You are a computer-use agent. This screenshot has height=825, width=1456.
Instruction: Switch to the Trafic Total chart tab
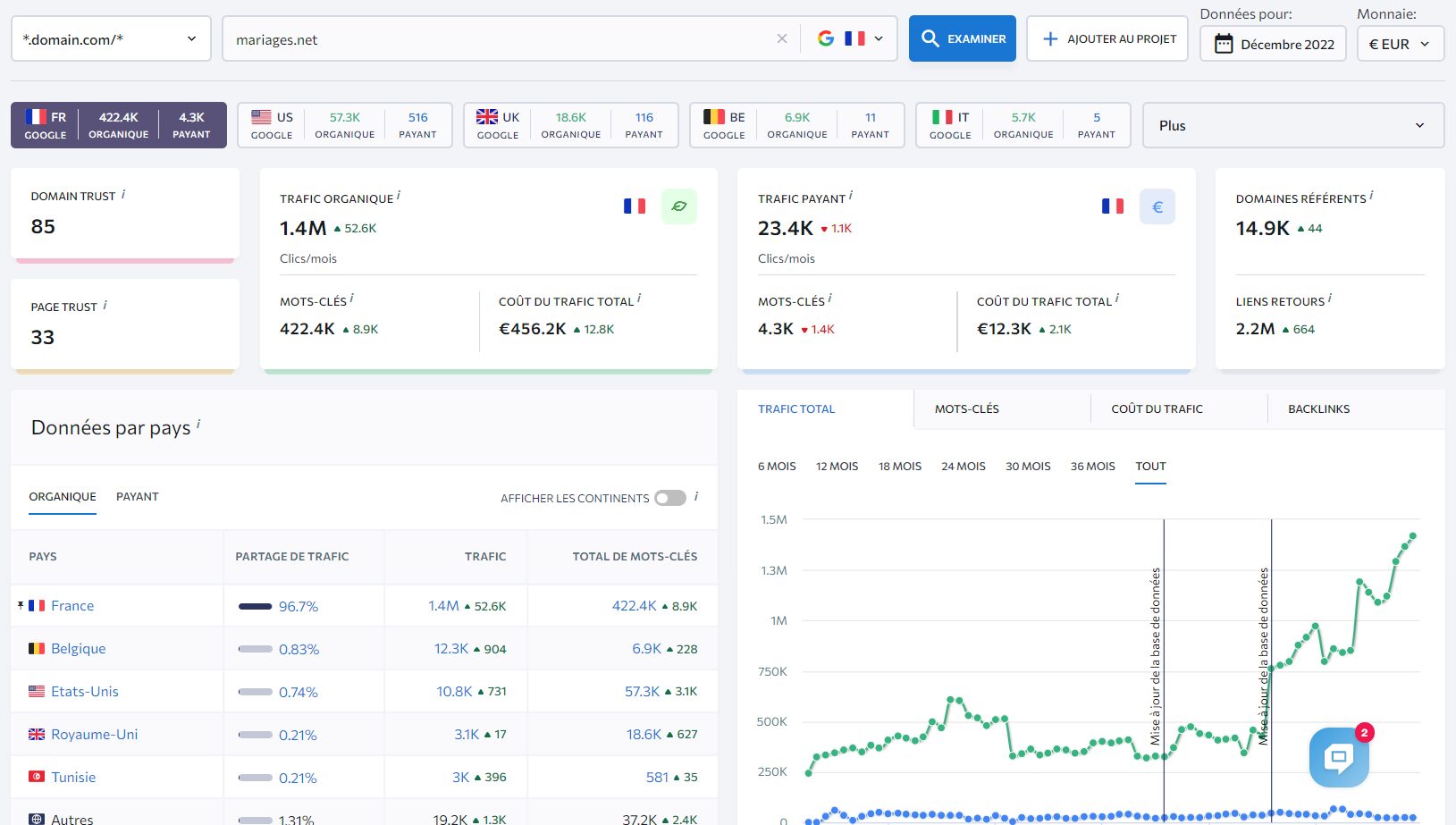click(796, 408)
